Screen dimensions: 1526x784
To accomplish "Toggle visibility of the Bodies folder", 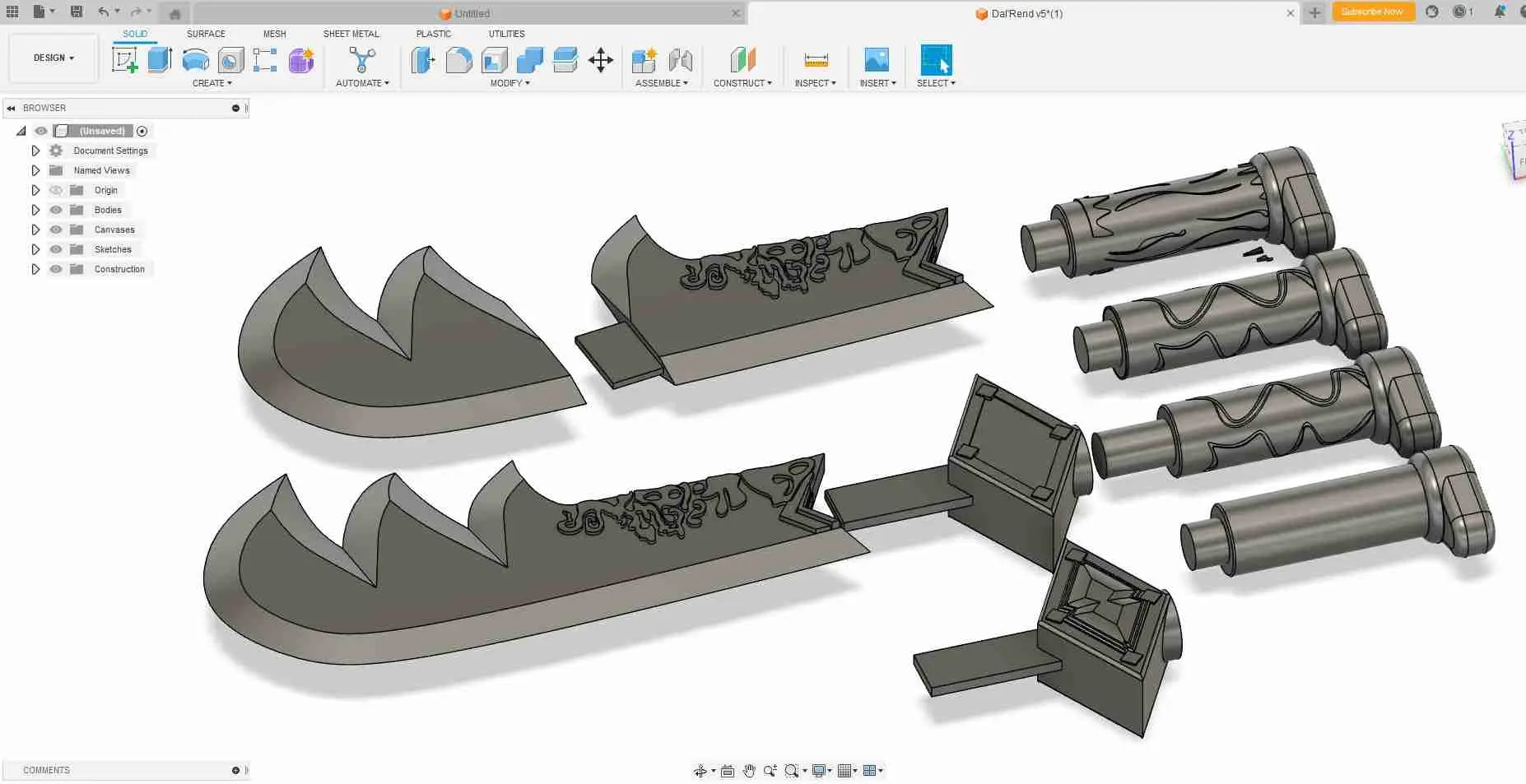I will (x=56, y=210).
